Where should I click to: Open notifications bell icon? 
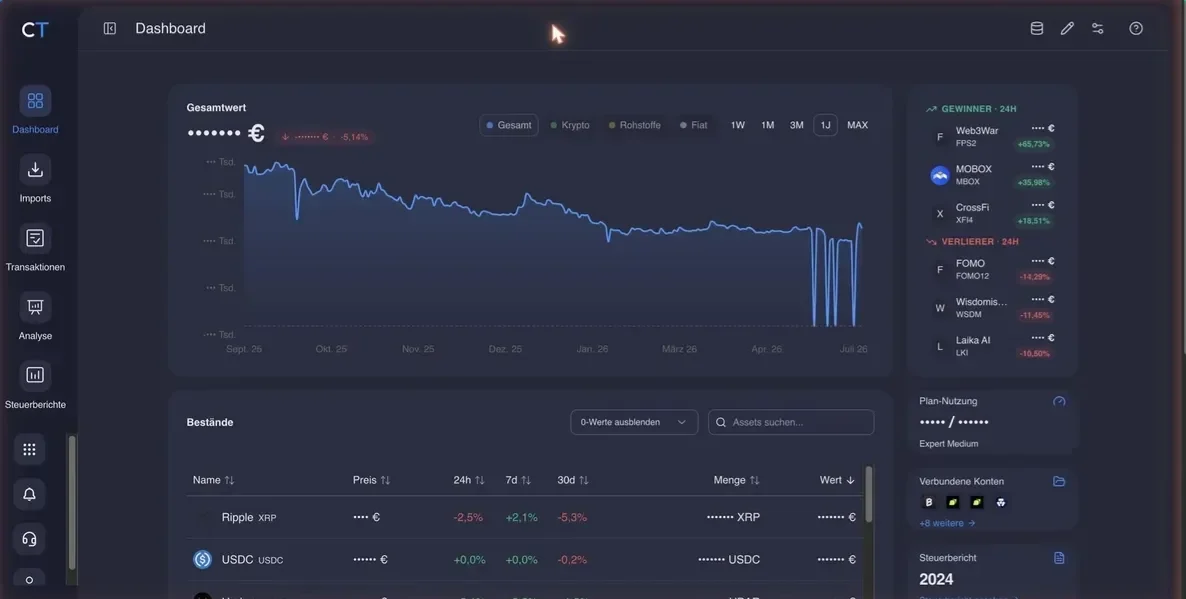pos(29,494)
